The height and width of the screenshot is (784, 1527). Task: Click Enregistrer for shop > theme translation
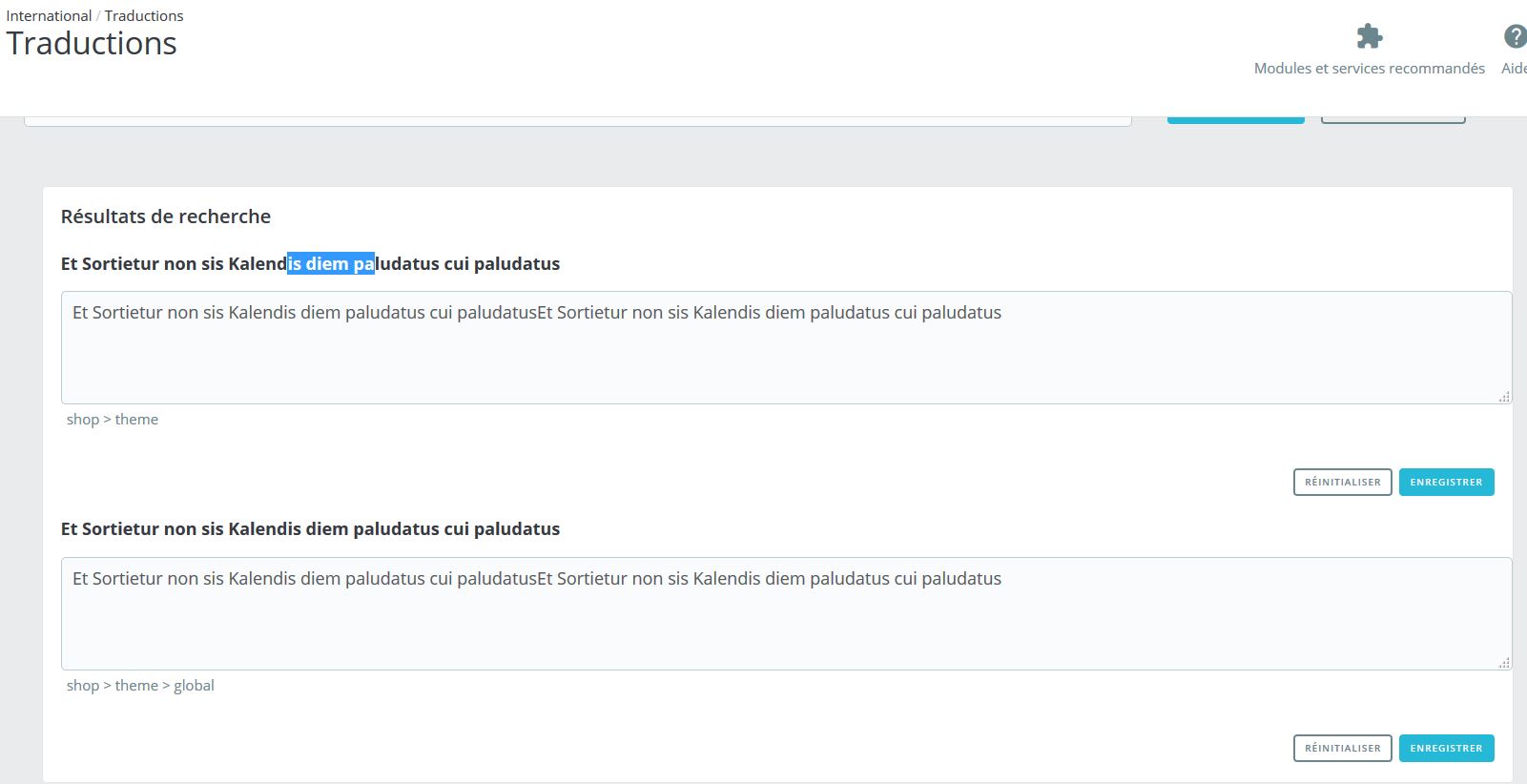(1446, 482)
